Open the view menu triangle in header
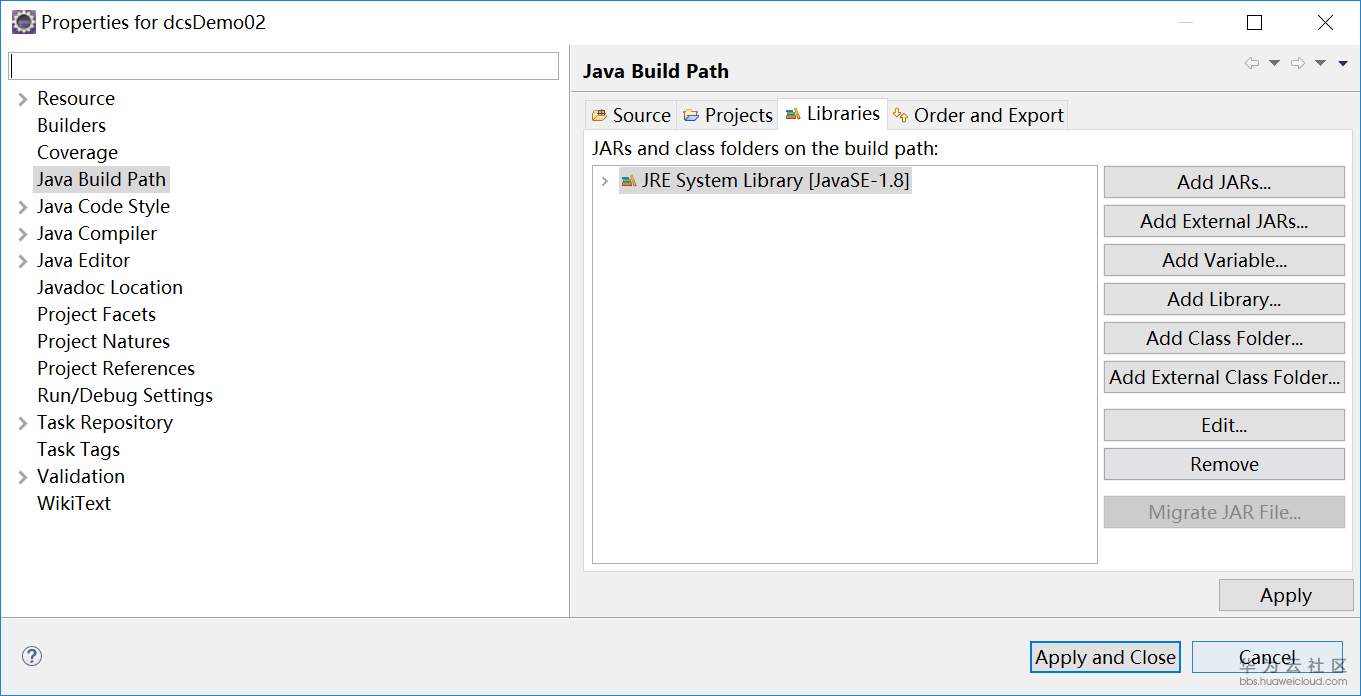Viewport: 1361px width, 696px height. 1343,63
